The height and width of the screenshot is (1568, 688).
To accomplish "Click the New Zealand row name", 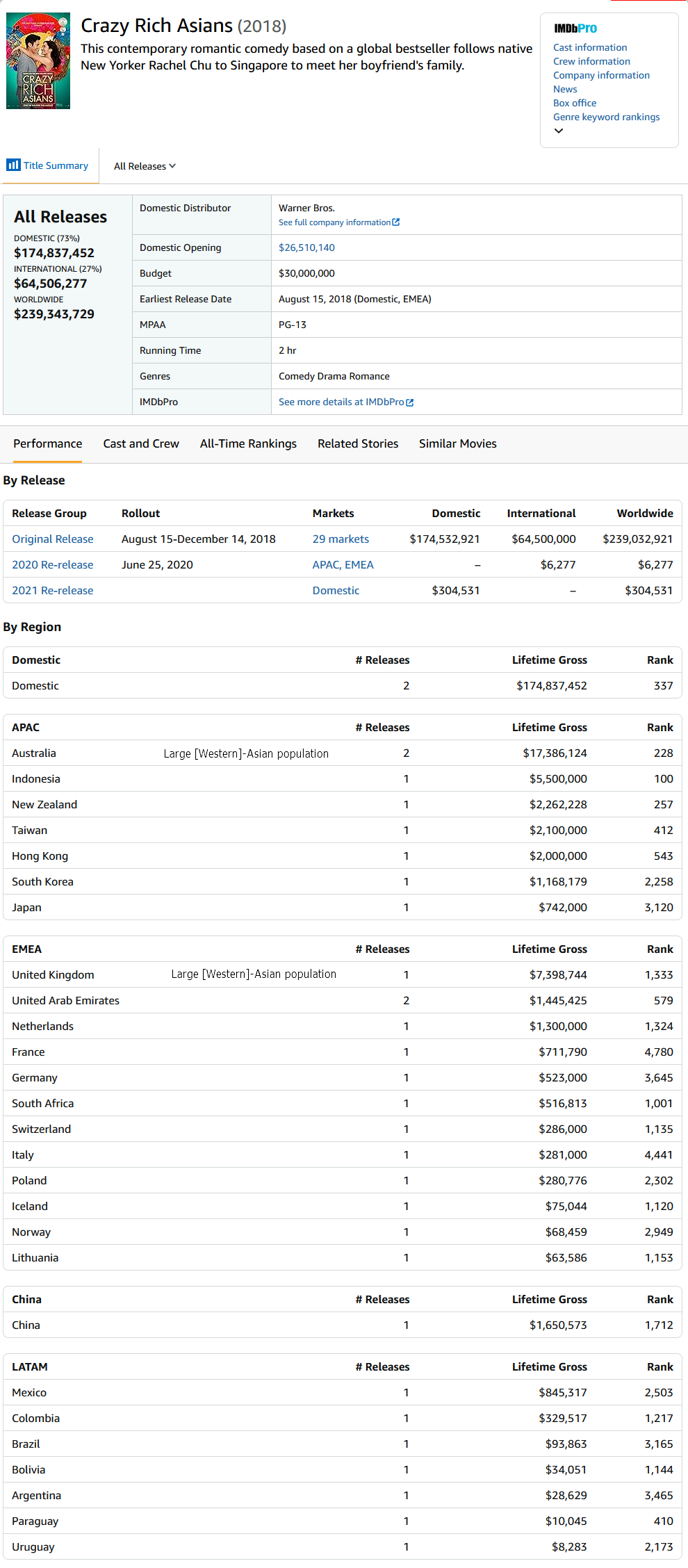I will coord(44,804).
